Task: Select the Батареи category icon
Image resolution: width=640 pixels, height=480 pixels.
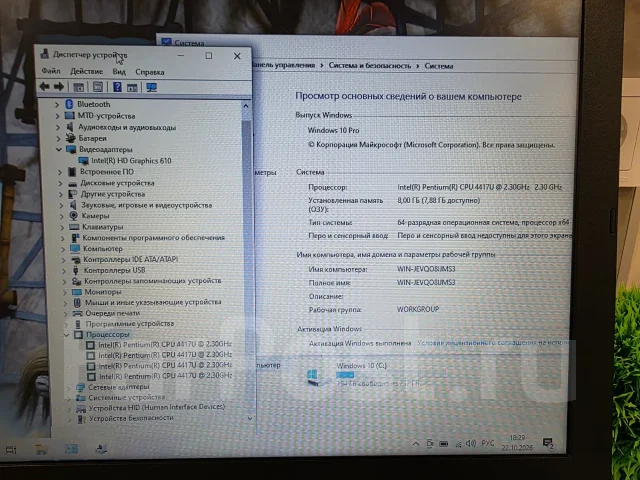Action: click(x=71, y=138)
